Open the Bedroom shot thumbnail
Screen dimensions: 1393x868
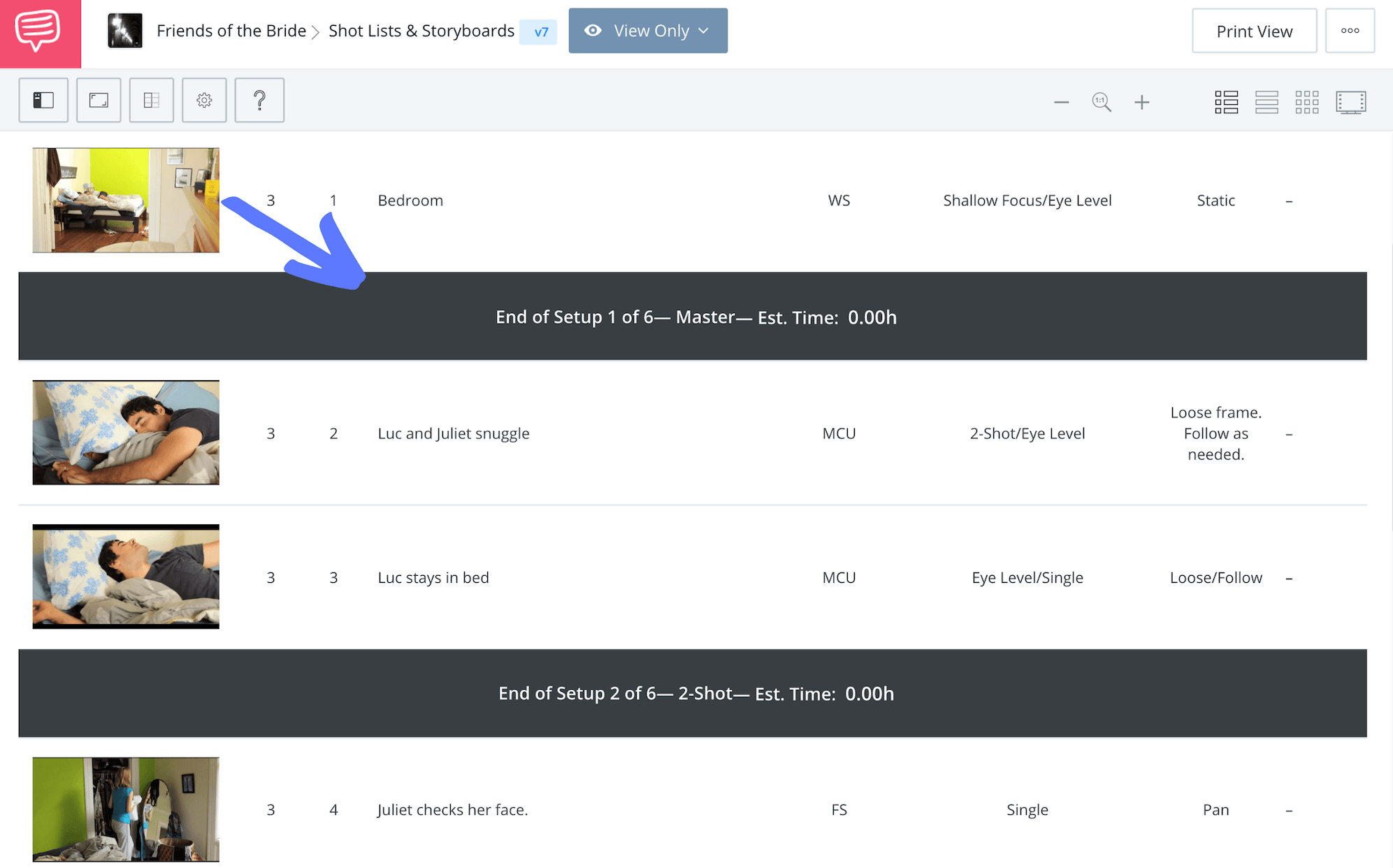tap(126, 200)
